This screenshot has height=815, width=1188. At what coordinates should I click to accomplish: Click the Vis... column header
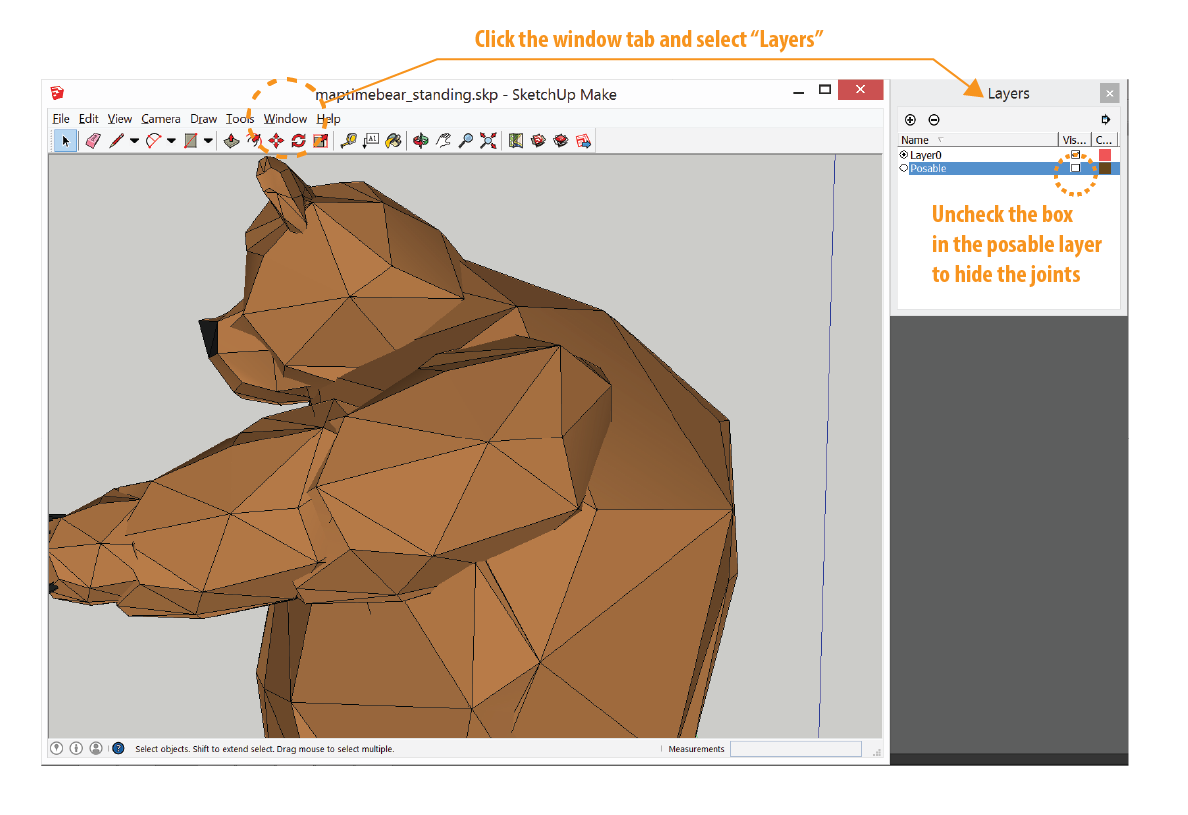click(x=1074, y=140)
